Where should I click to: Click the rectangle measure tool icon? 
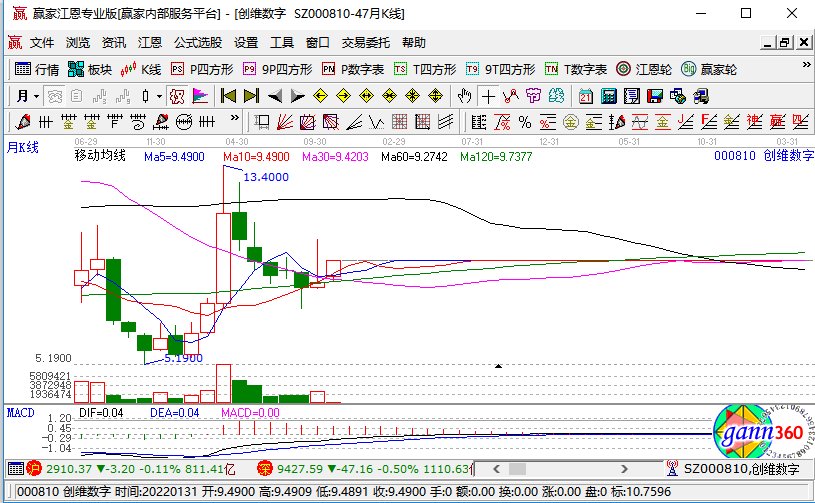point(261,122)
